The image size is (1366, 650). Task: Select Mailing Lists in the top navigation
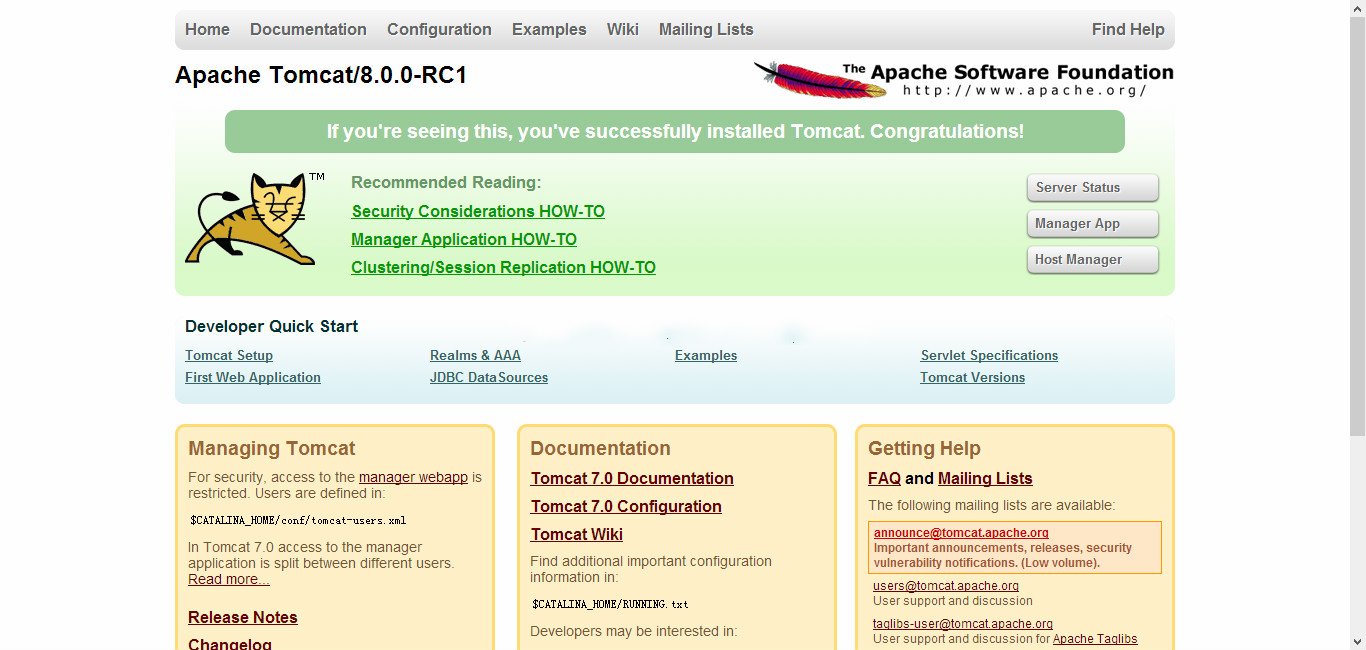(705, 30)
